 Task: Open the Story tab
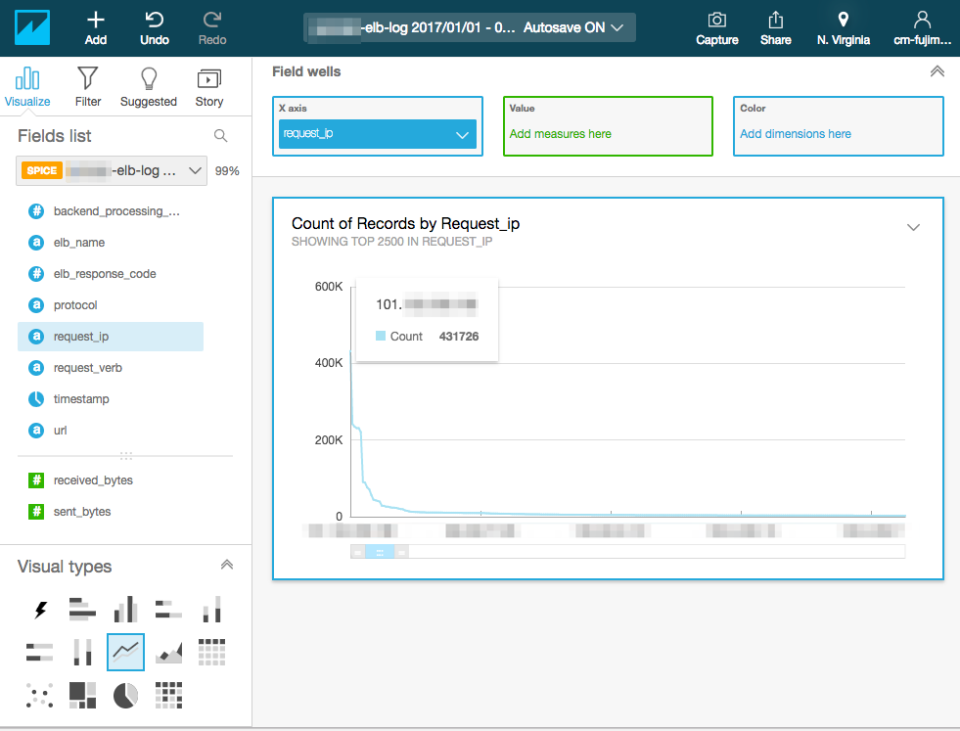pos(209,85)
